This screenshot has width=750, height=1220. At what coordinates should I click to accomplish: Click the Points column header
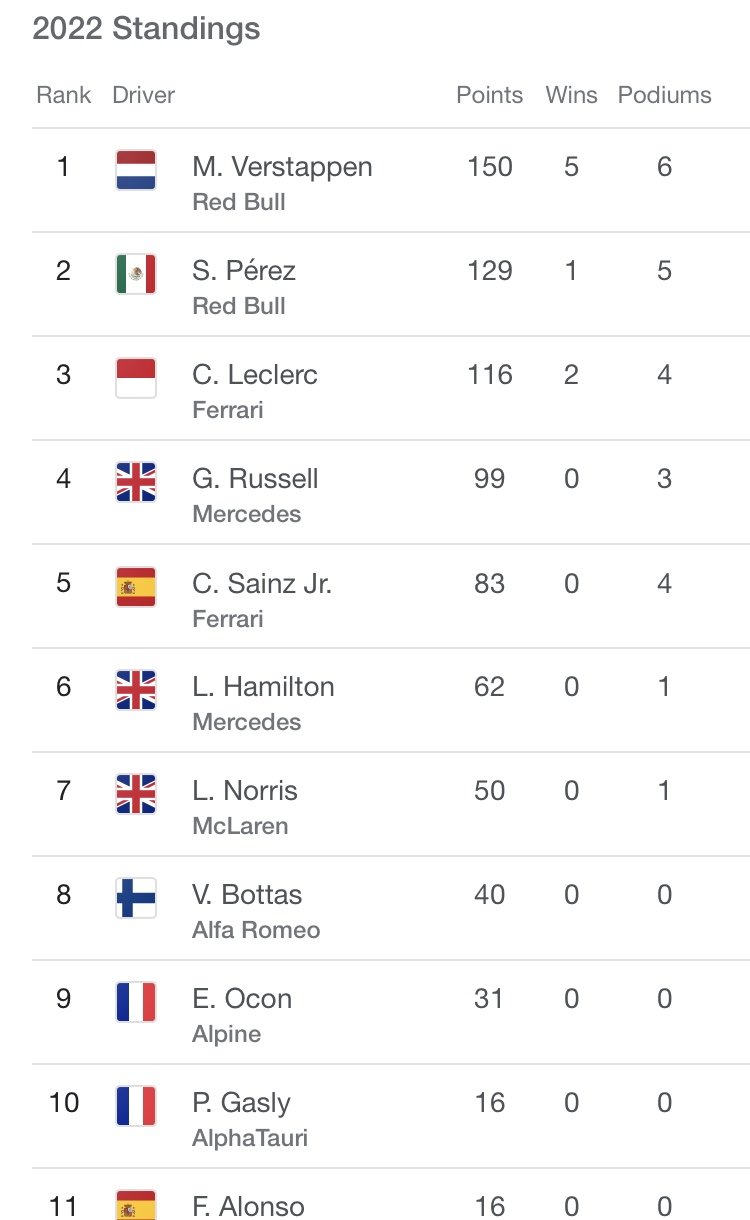[489, 95]
